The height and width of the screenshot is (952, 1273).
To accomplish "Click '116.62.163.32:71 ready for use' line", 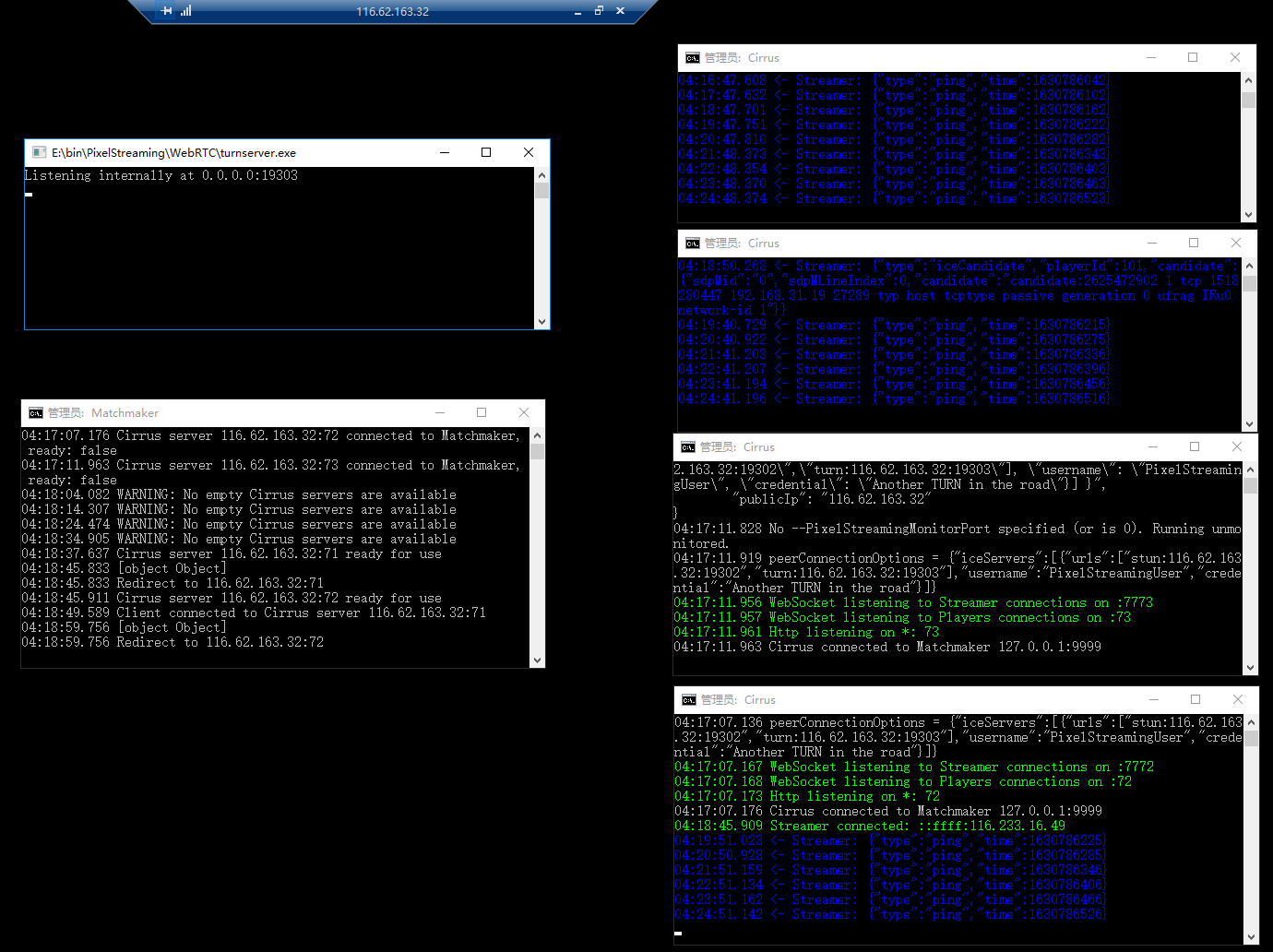I will tap(232, 553).
